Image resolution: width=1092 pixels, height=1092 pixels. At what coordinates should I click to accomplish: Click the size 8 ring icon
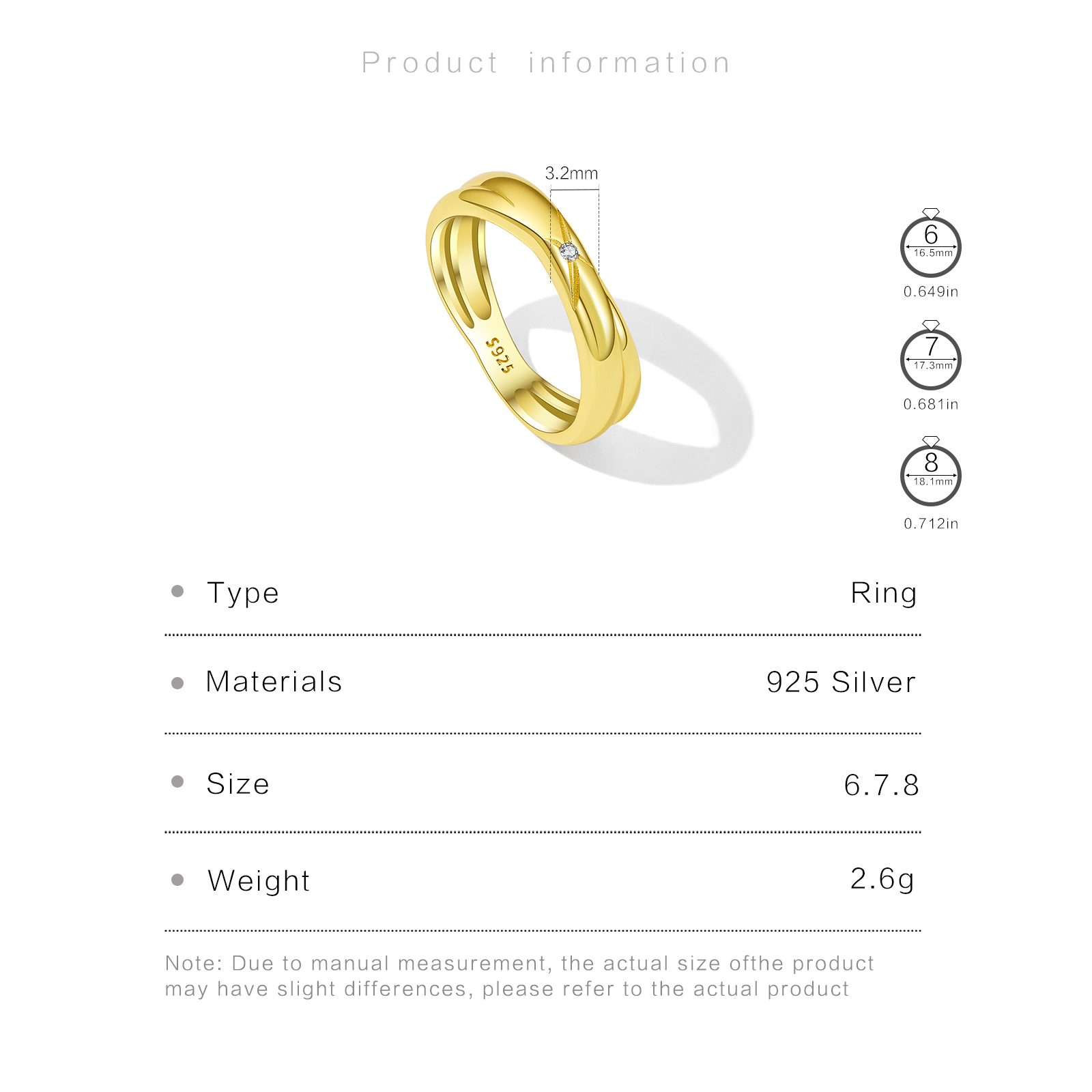point(931,474)
